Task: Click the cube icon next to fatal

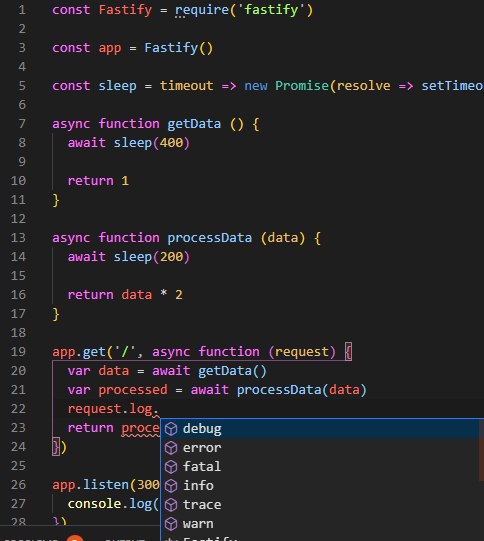Action: tap(171, 467)
